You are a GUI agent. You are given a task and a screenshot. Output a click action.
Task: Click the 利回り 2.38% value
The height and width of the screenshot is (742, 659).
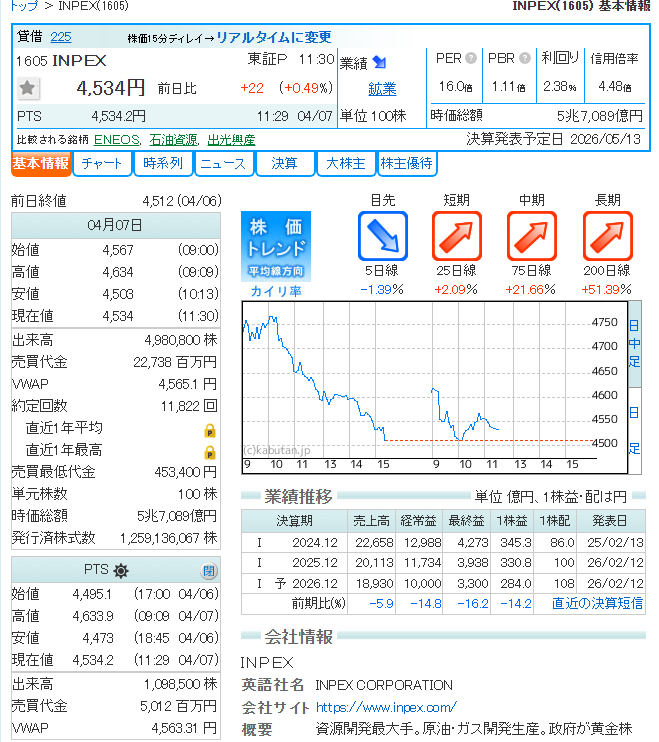pos(560,87)
